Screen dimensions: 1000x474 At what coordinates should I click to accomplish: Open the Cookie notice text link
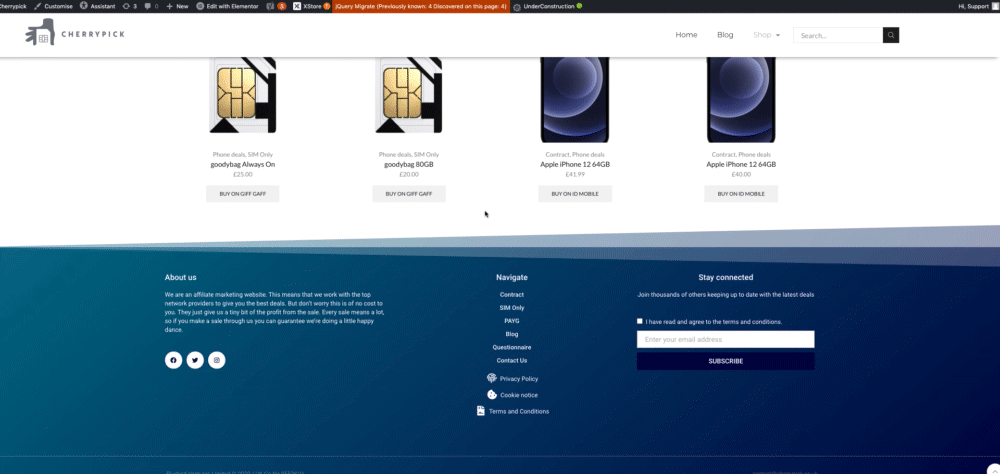coord(518,396)
